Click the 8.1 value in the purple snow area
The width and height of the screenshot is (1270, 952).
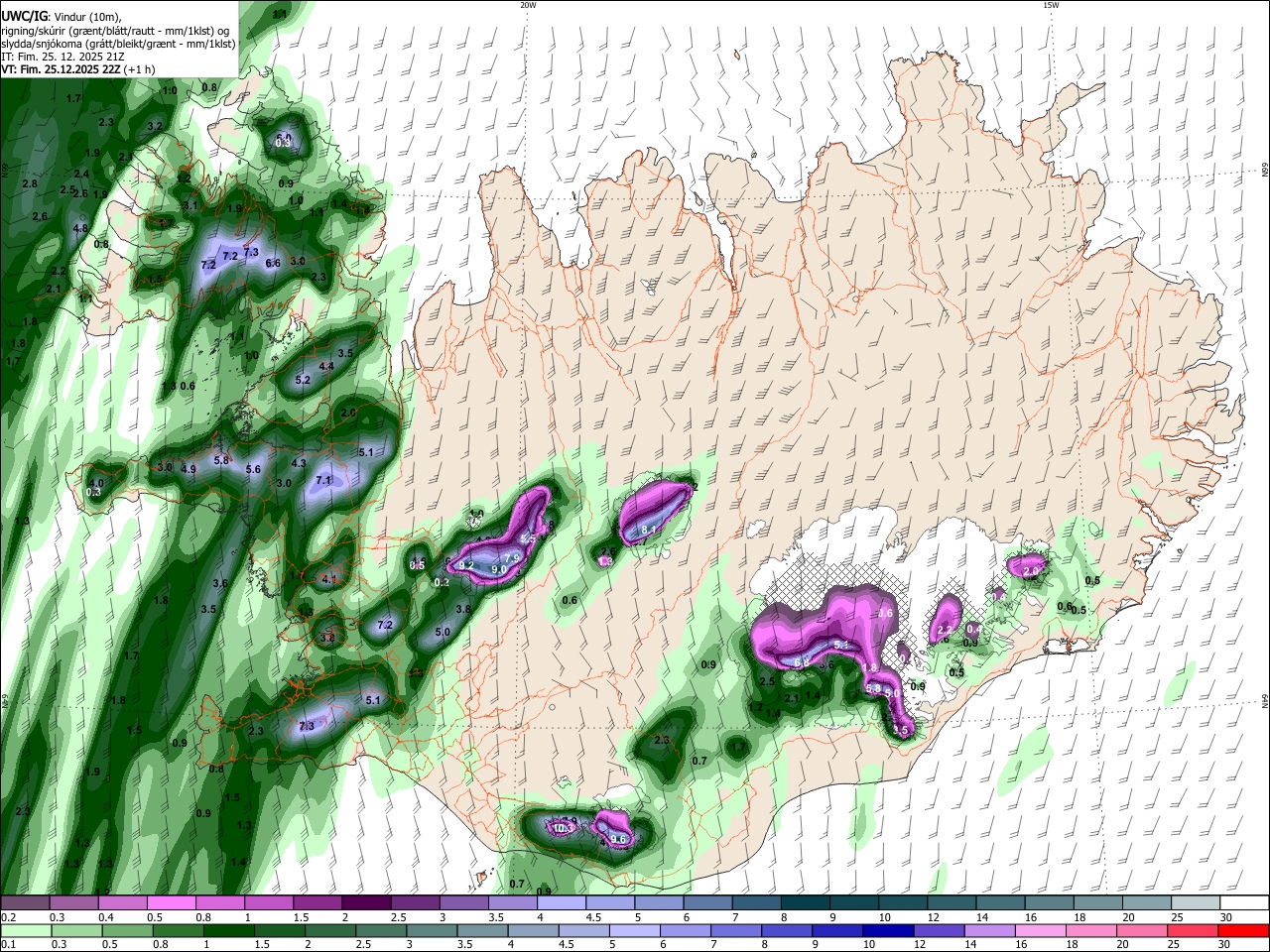pos(648,531)
